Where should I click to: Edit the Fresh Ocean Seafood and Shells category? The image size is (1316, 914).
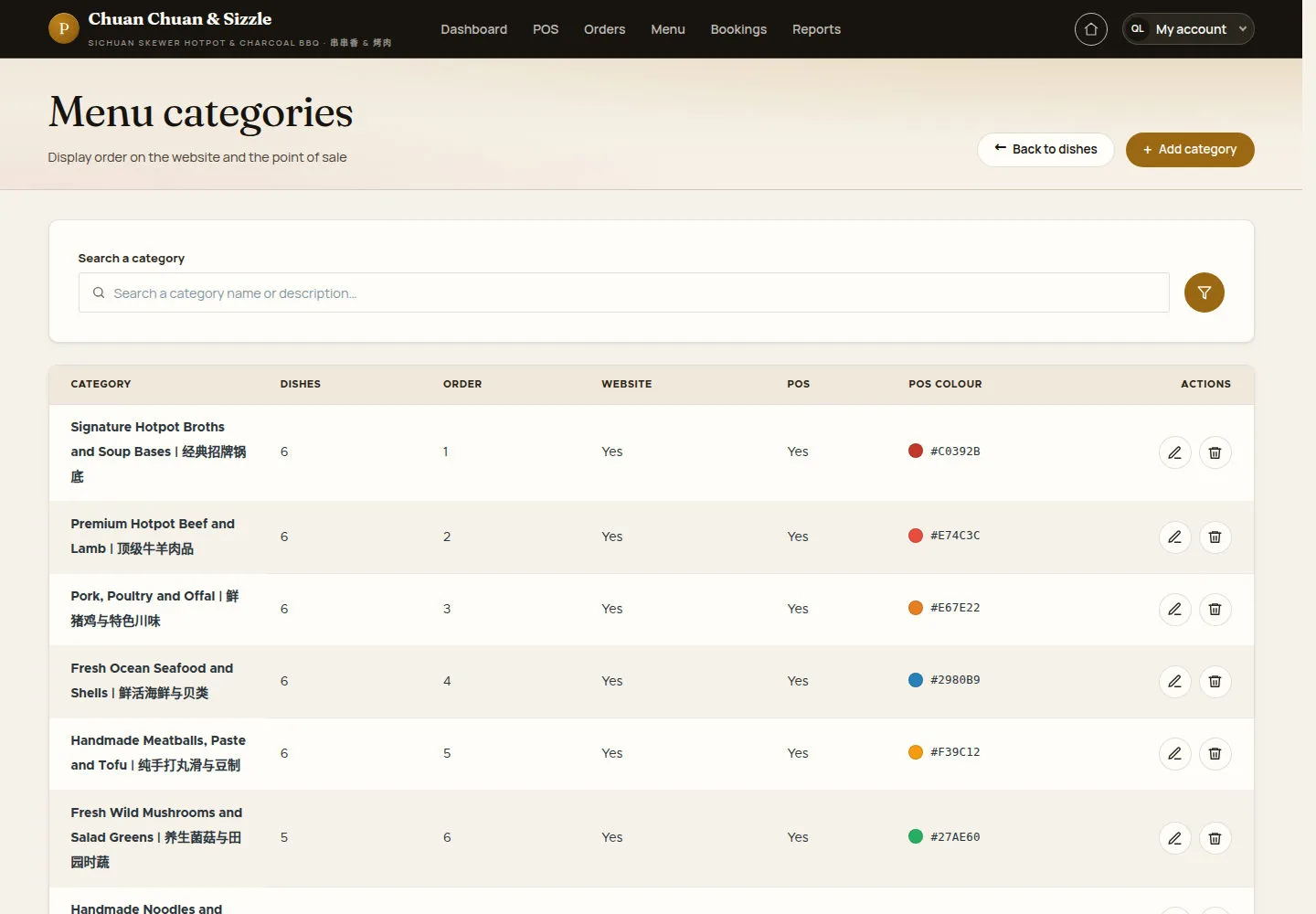pos(1174,681)
